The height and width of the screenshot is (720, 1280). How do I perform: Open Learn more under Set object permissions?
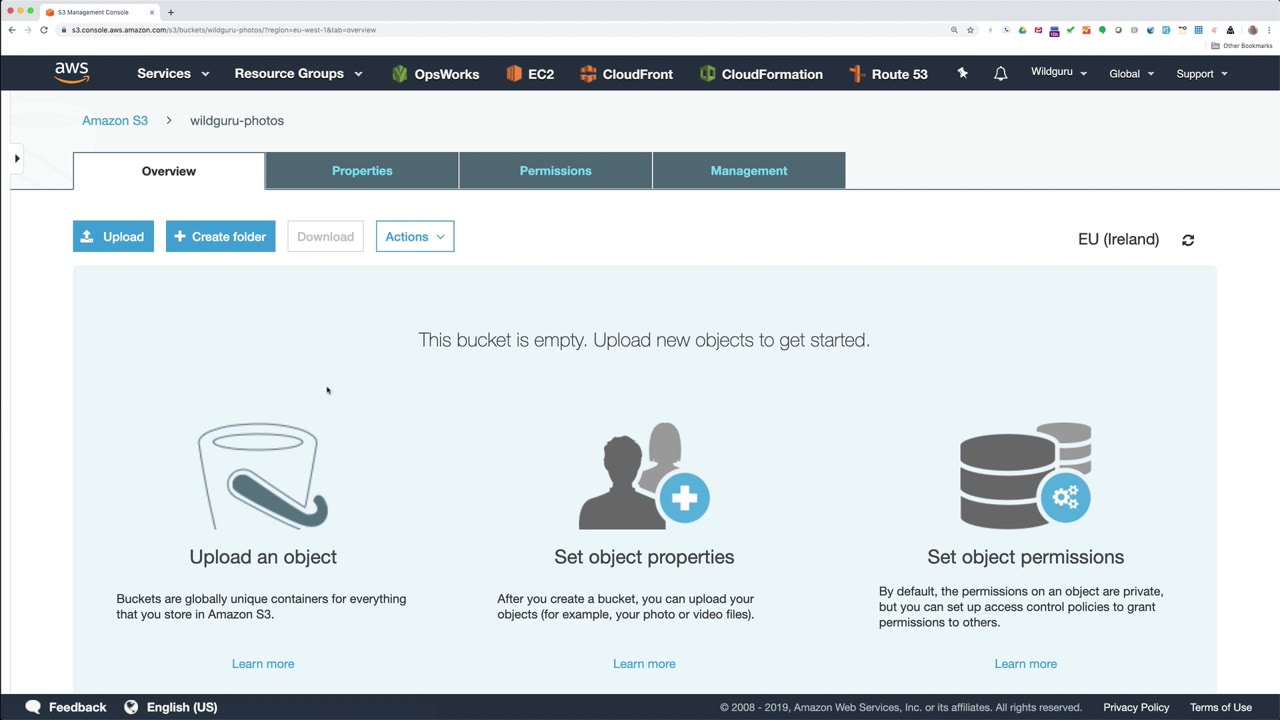pos(1026,664)
